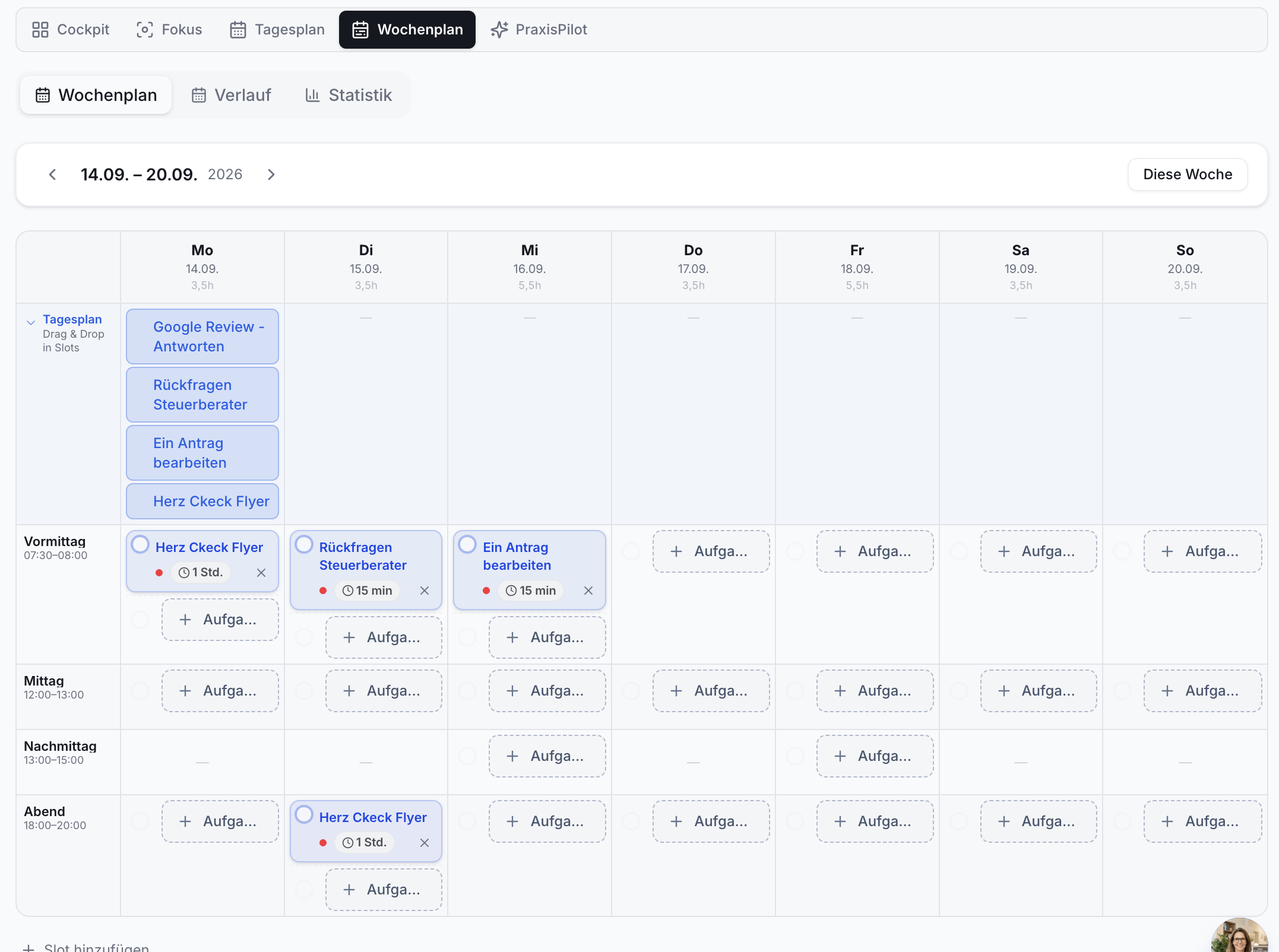Select Google Review - Antworten card
The image size is (1279, 952).
[202, 337]
